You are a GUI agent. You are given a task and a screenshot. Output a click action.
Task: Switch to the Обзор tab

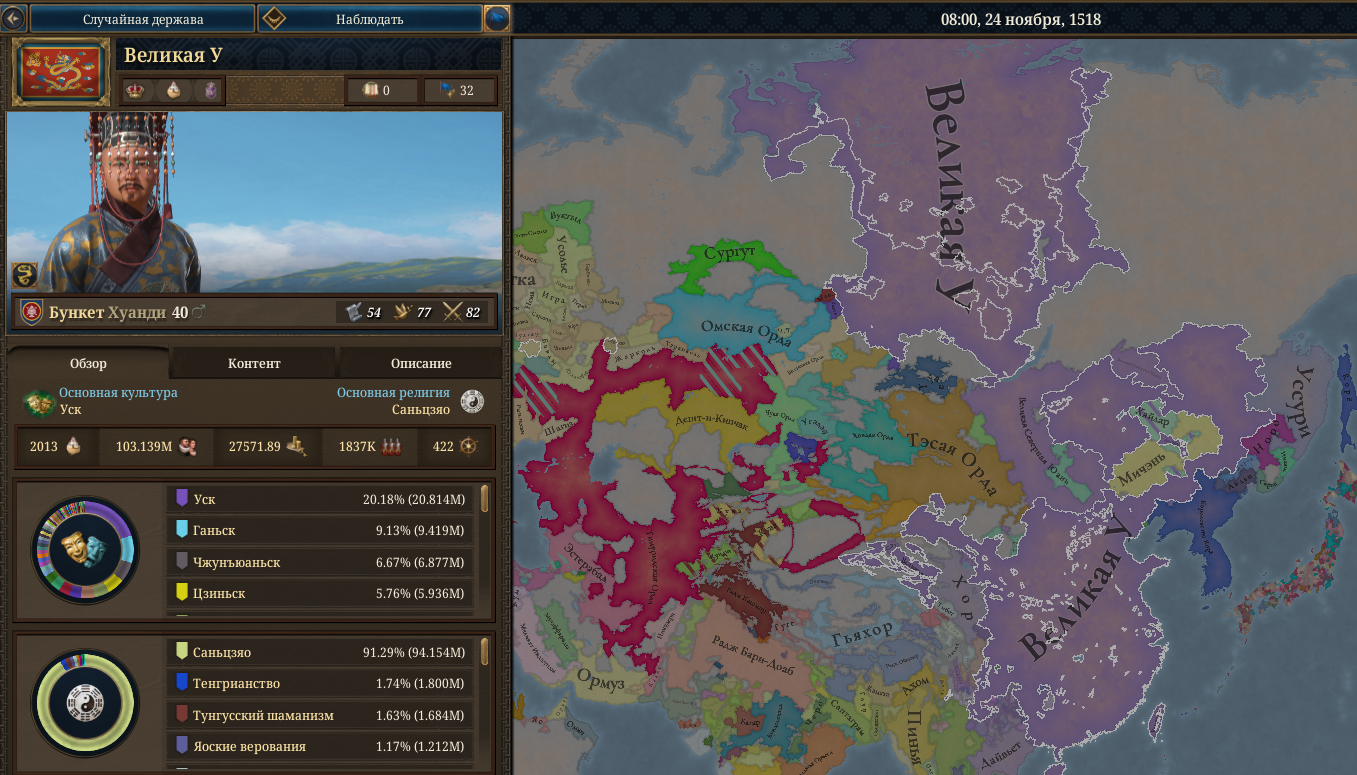(88, 363)
